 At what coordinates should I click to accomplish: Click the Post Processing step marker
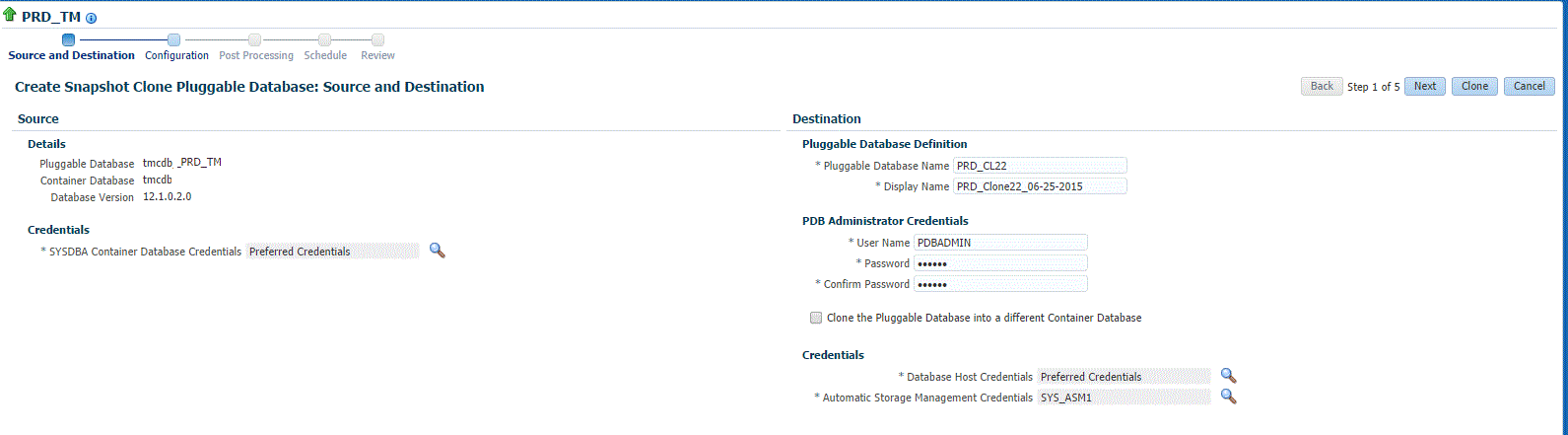(x=254, y=39)
